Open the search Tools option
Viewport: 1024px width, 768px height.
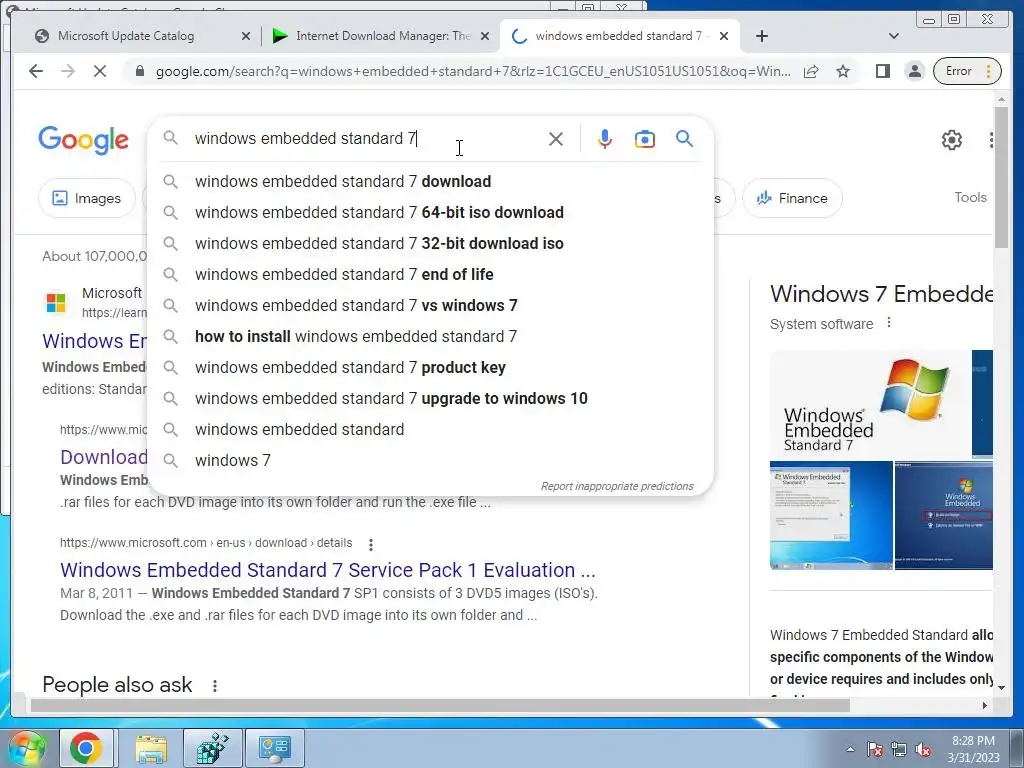pos(970,197)
